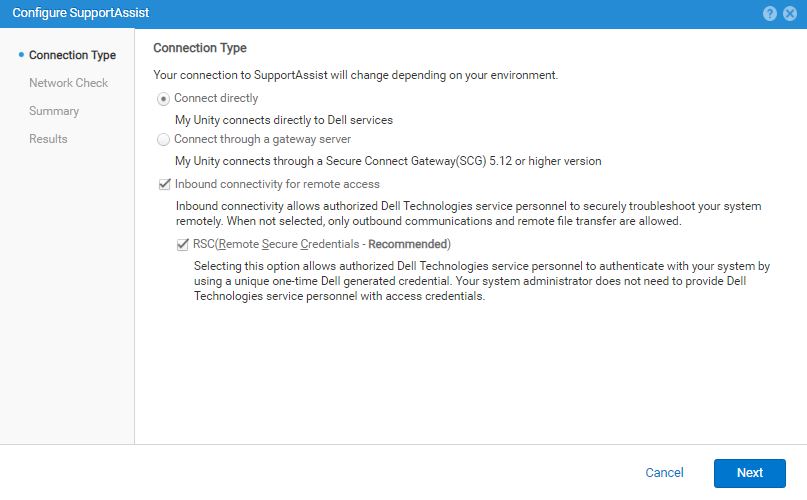
Task: Click the Secure Connect Gateway version description
Action: pyautogui.click(x=387, y=160)
